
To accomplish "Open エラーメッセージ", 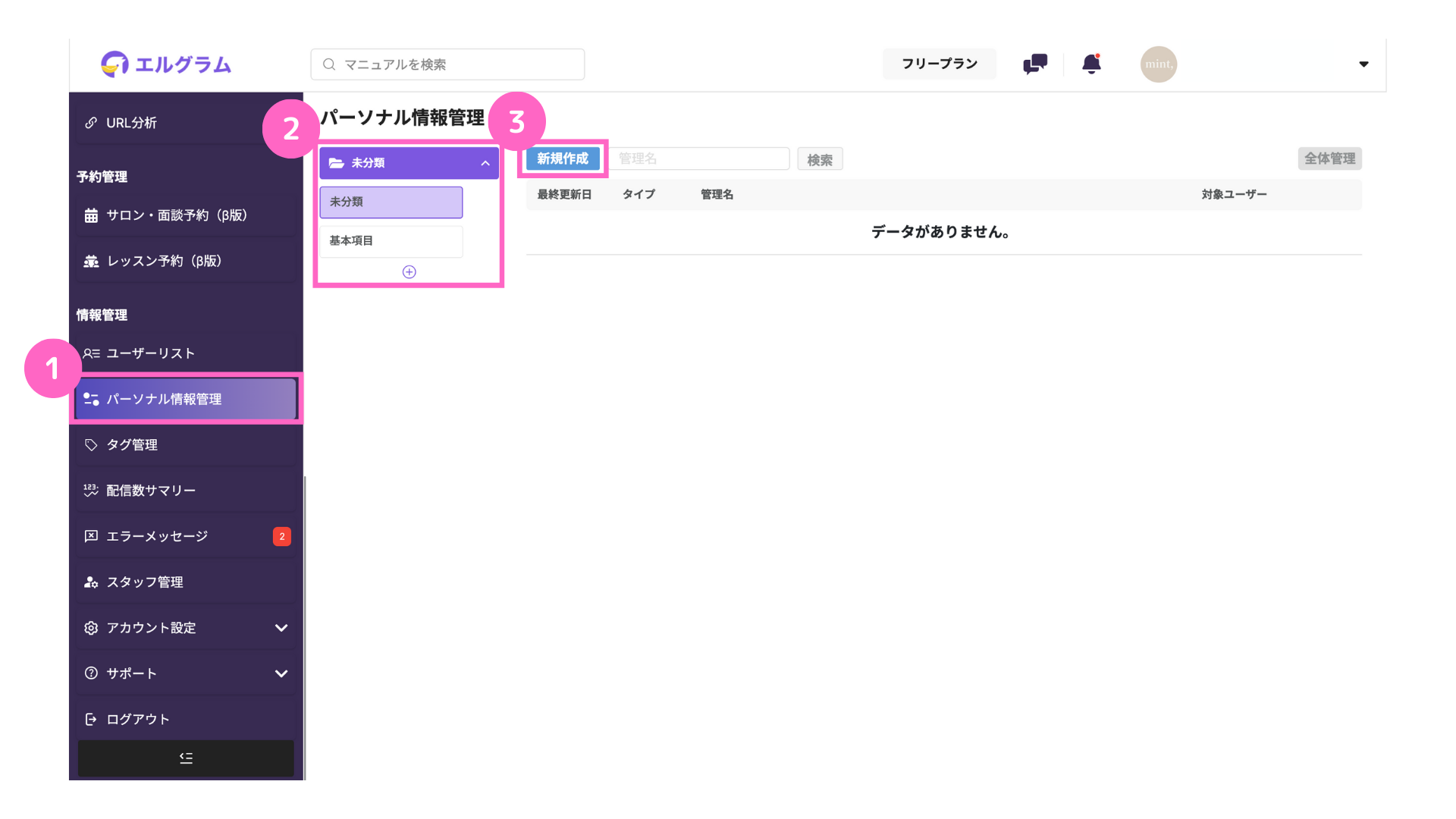I will click(x=186, y=536).
